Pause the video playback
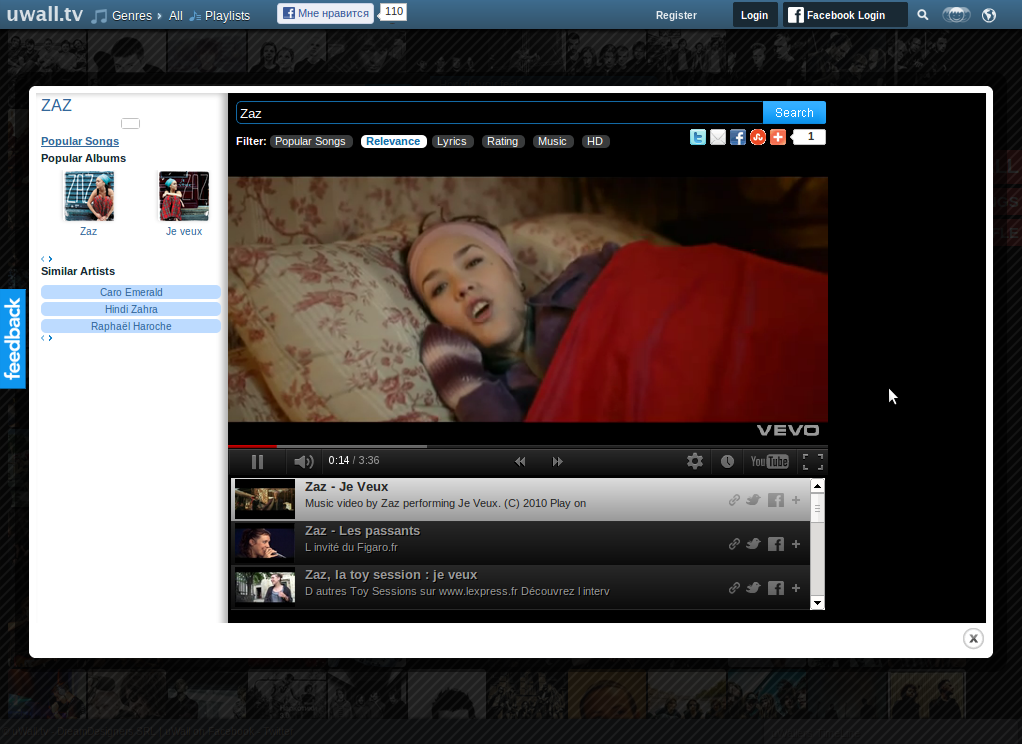Screen dimensions: 1022x744 pos(257,462)
